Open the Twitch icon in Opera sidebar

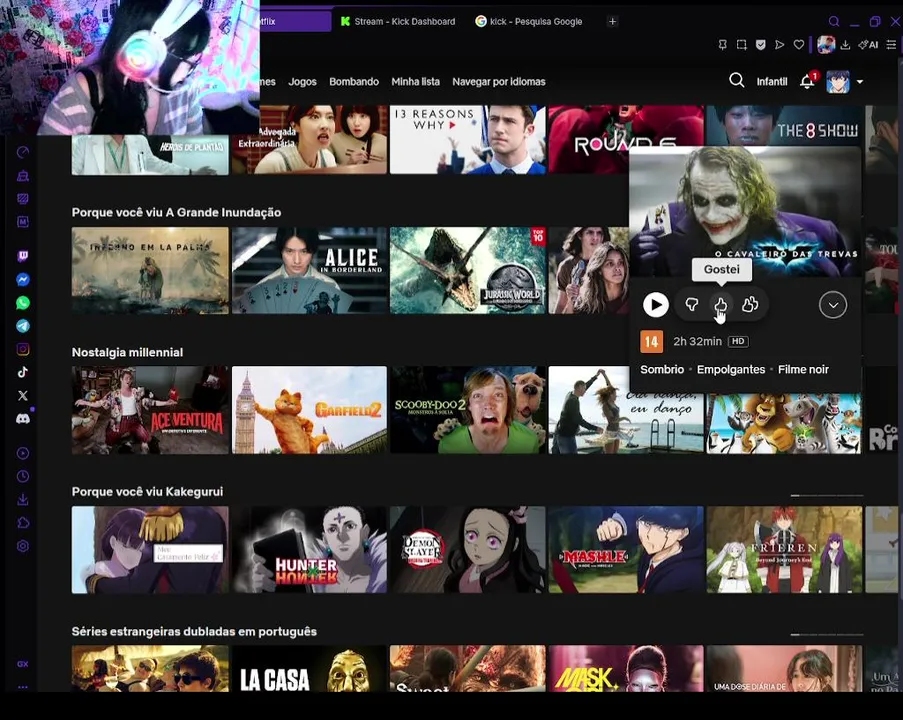pos(22,256)
